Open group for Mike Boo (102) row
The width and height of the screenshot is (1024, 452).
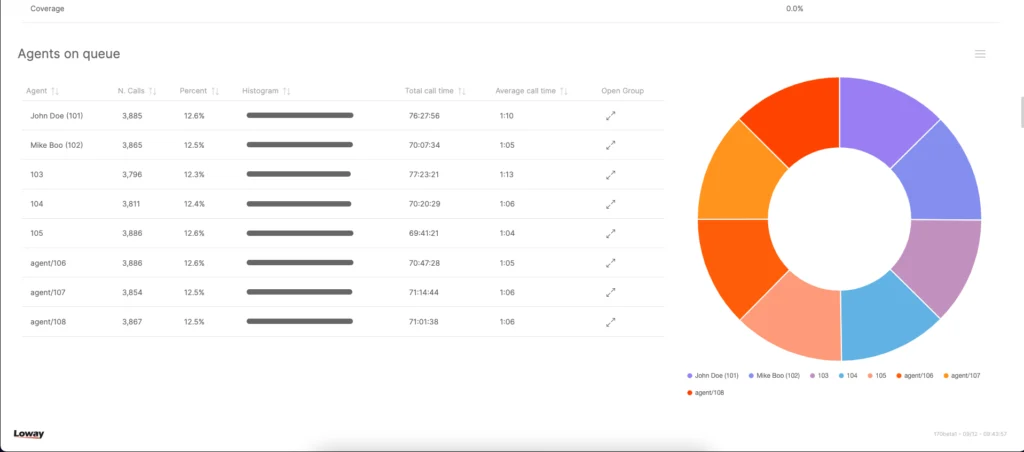tap(611, 145)
